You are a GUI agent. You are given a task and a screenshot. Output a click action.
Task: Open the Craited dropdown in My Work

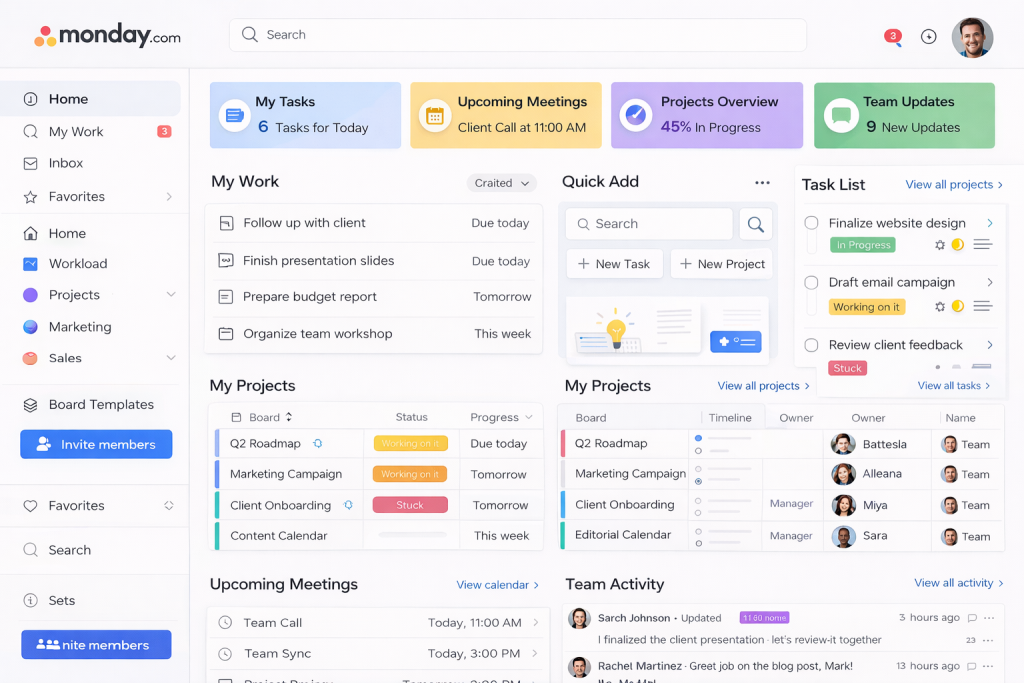pyautogui.click(x=501, y=183)
